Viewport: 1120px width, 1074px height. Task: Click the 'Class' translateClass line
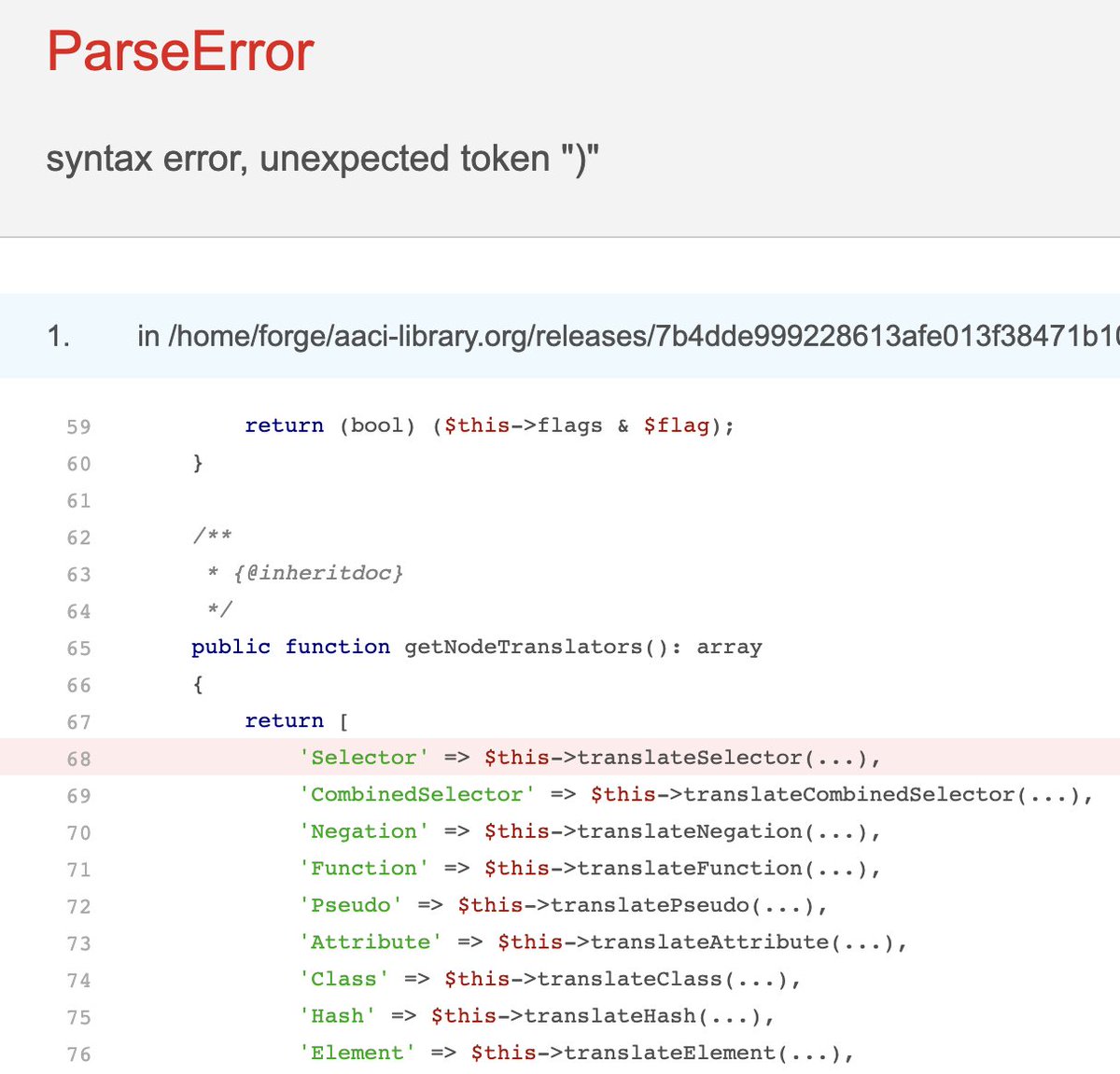click(550, 979)
